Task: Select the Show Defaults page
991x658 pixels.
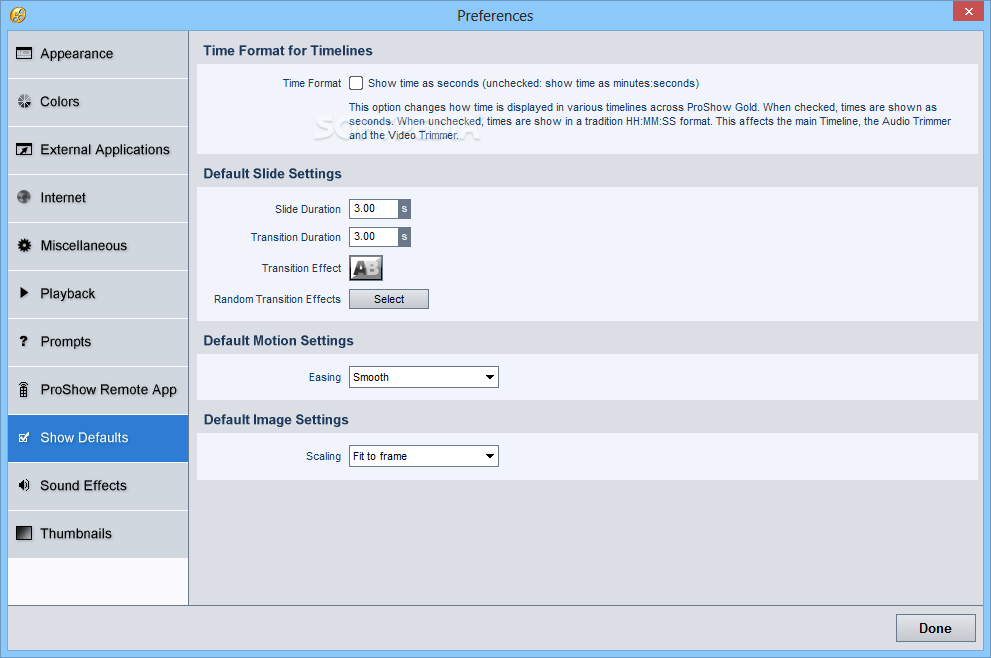Action: [x=98, y=439]
